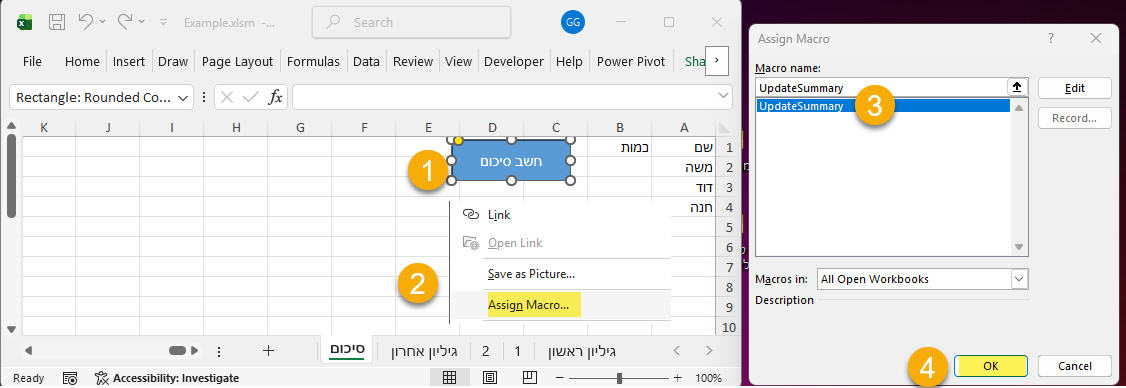Choose Assign Macro from context menu
1126x388 pixels.
(529, 305)
